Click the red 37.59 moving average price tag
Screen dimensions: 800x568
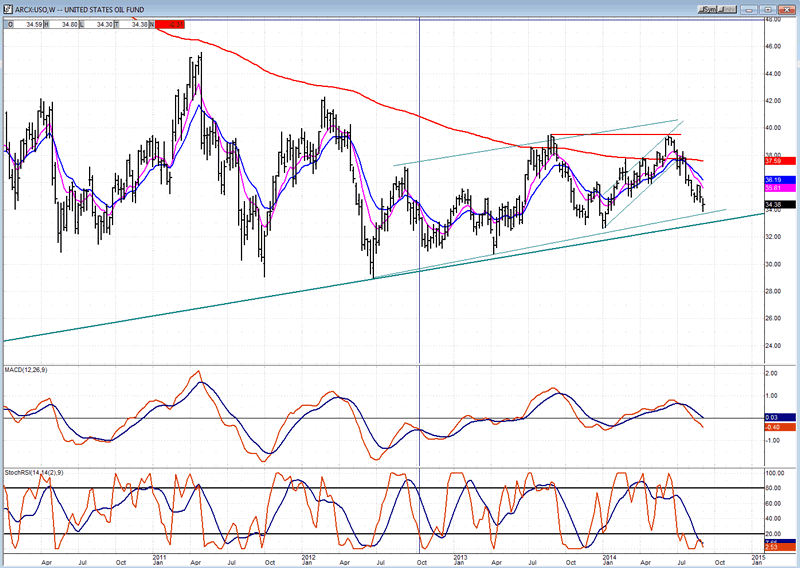[x=776, y=161]
